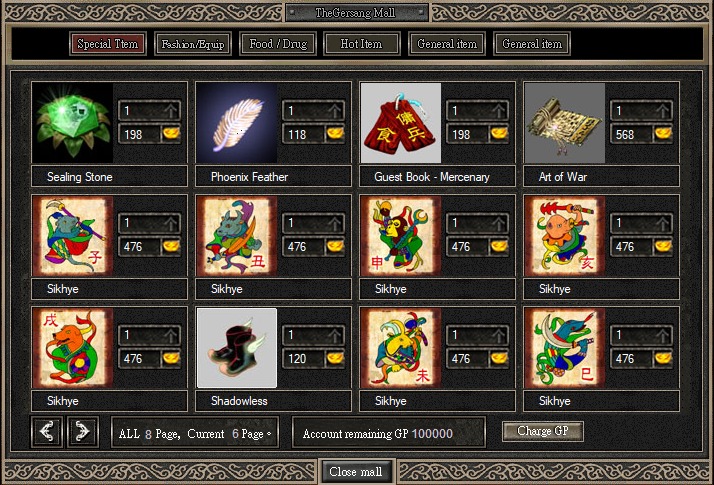Open the Food / Drug tab

click(x=278, y=44)
